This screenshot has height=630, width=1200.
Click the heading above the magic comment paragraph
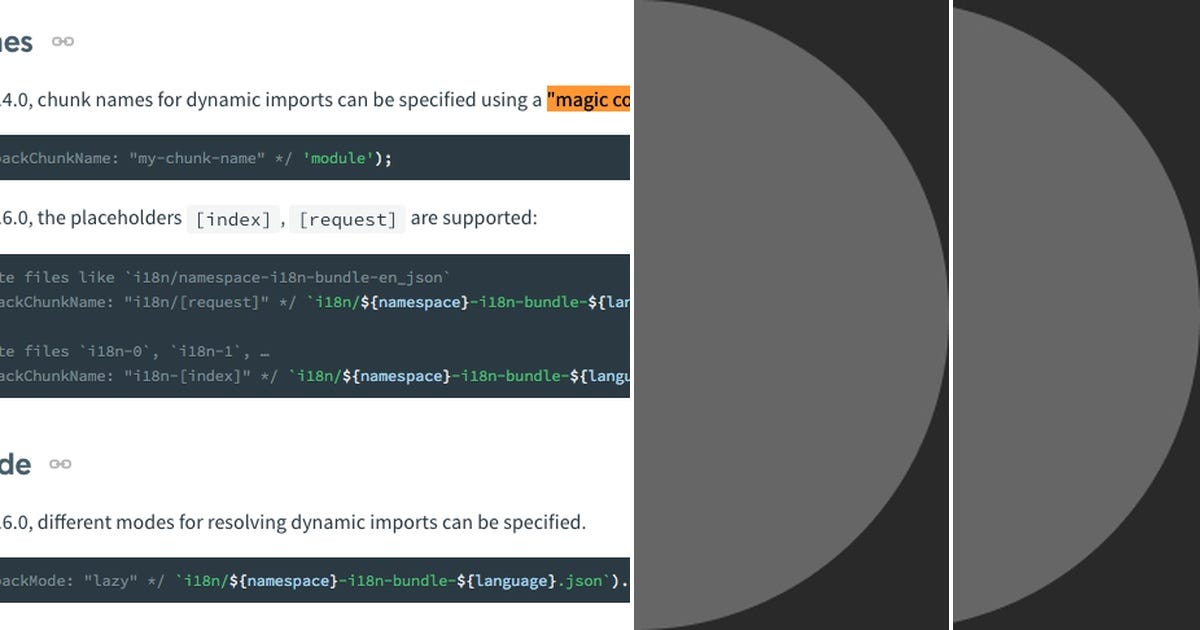click(x=15, y=40)
